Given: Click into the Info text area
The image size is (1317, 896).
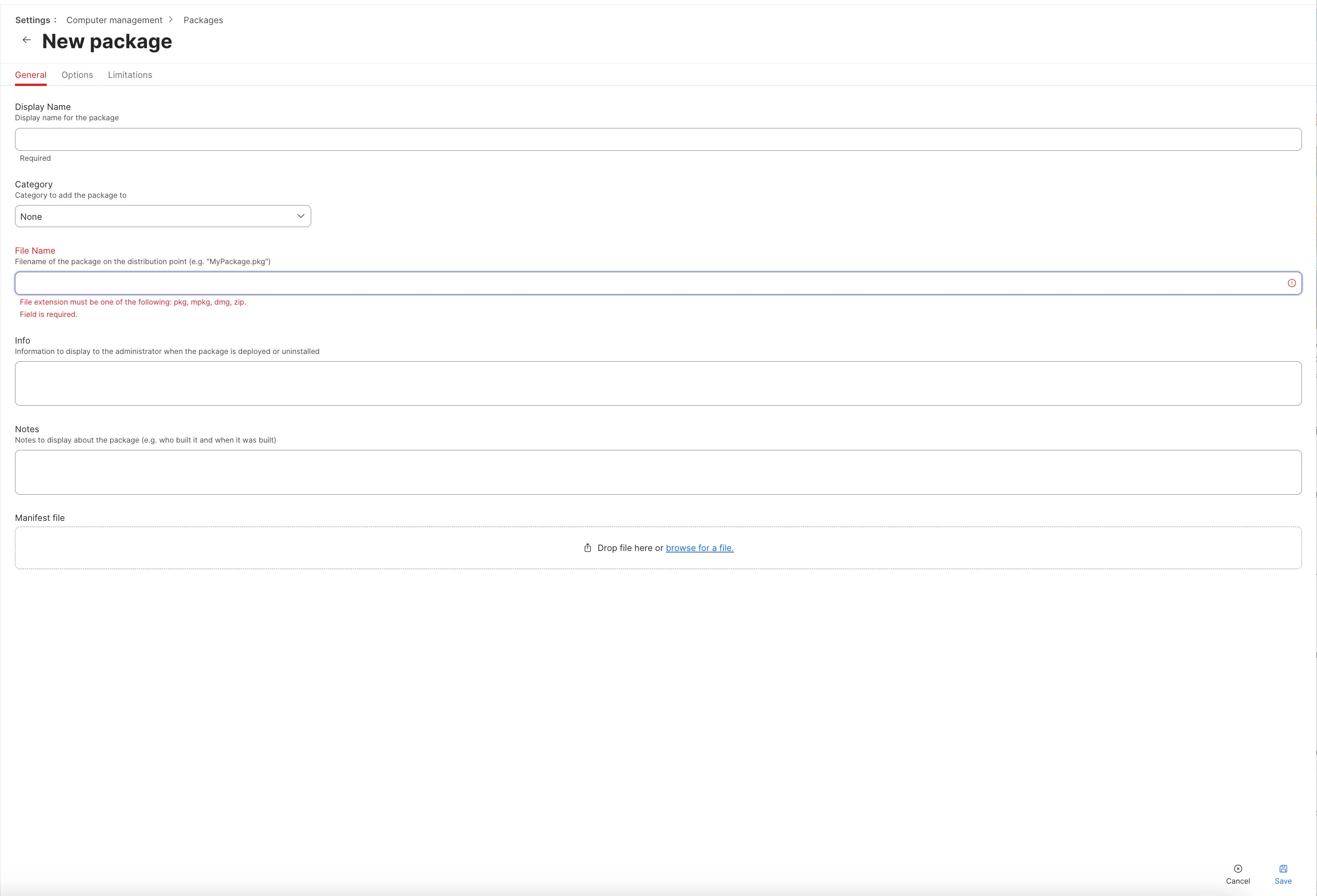Looking at the screenshot, I should pyautogui.click(x=658, y=384).
